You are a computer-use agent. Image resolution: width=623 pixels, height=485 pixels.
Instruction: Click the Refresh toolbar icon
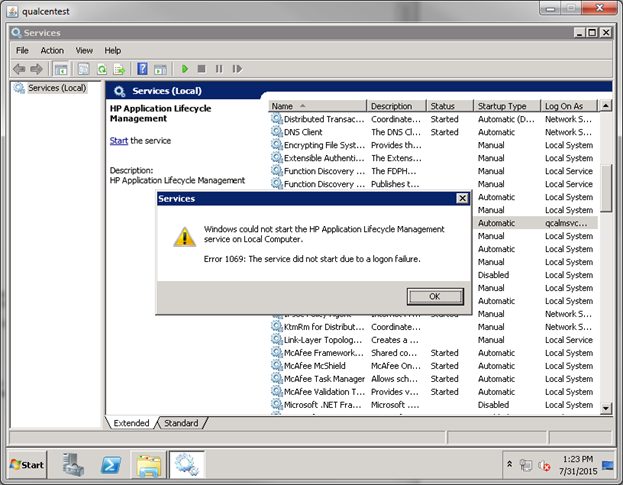coord(102,69)
